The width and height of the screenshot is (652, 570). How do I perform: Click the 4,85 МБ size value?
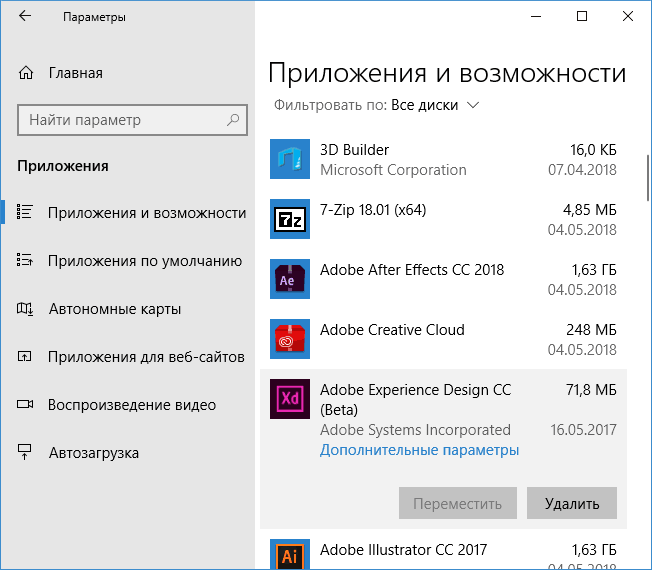590,210
